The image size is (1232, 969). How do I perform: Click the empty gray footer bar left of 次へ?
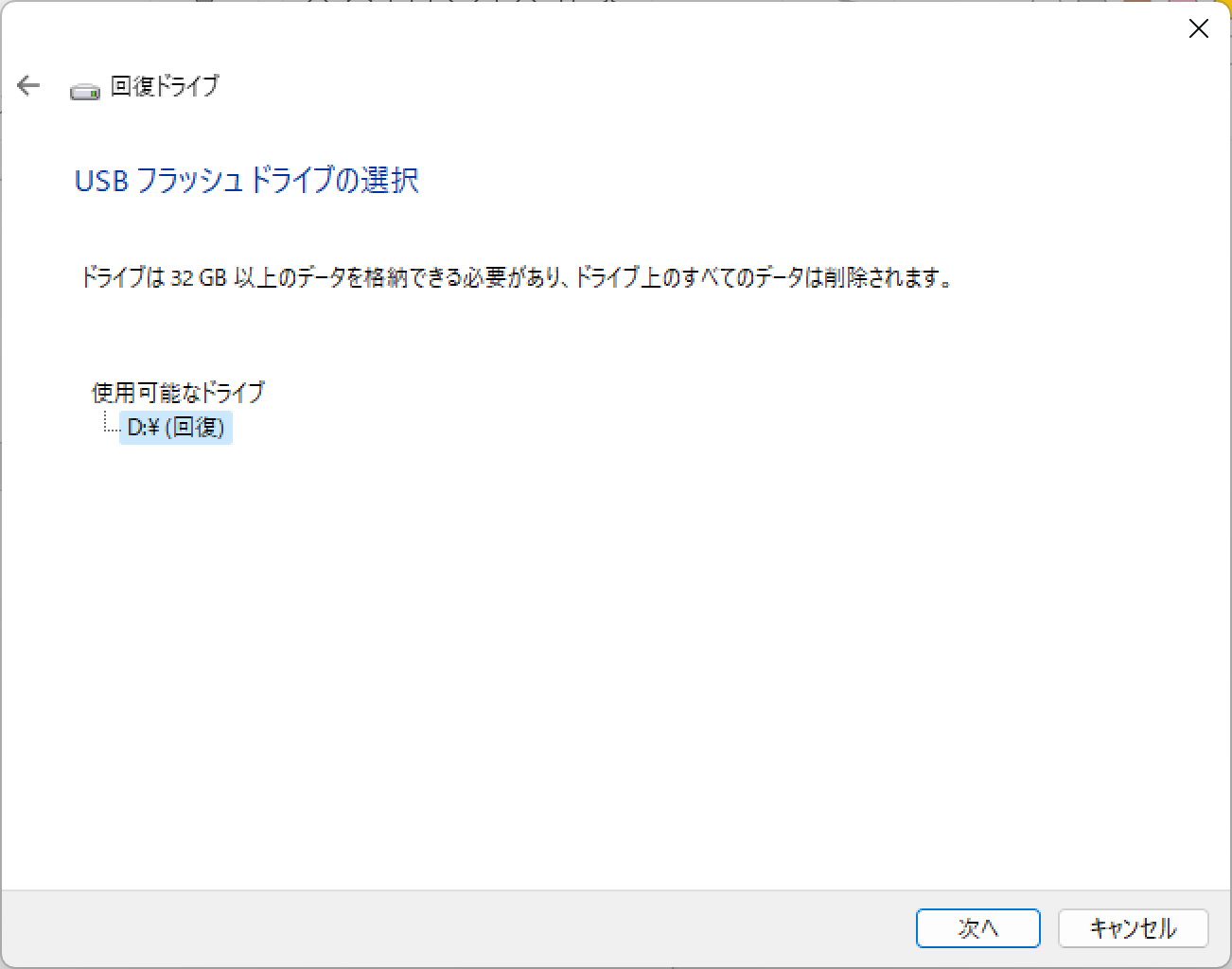coord(454,928)
